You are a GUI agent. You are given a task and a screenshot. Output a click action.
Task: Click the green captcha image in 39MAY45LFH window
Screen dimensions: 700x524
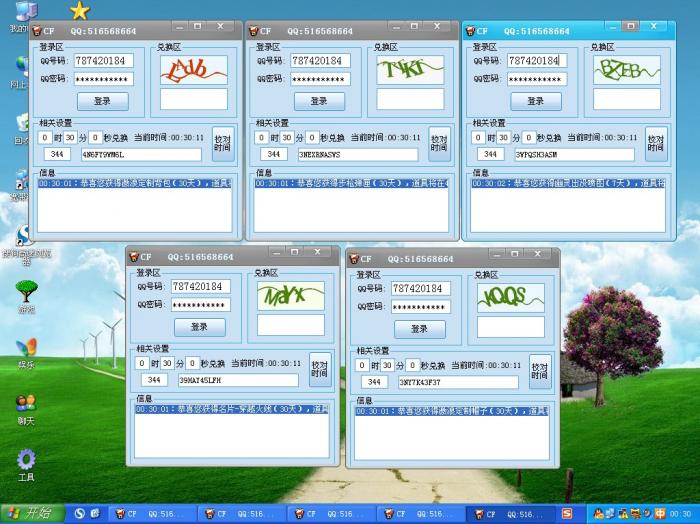(x=291, y=295)
